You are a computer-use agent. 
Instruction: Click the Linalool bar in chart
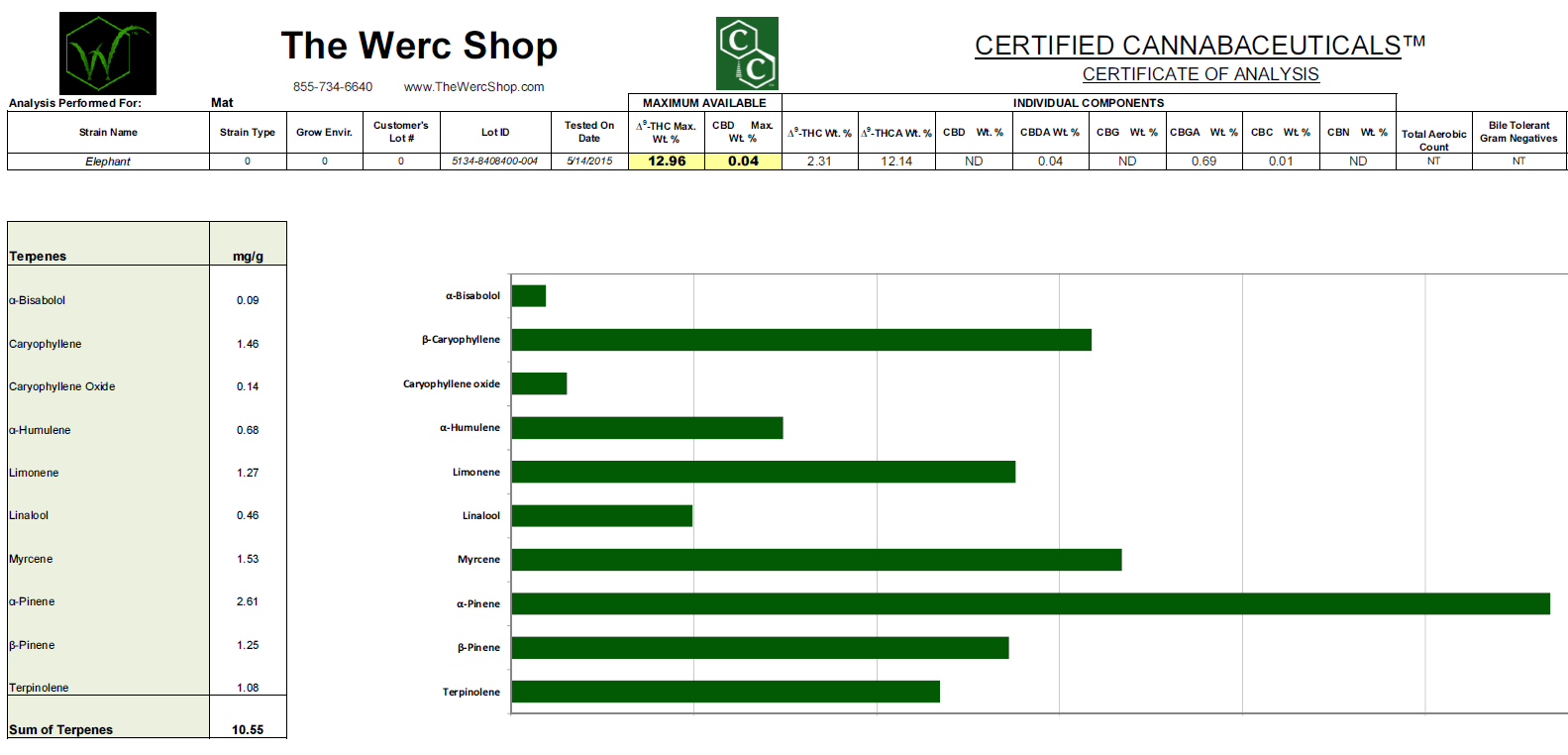pos(601,515)
